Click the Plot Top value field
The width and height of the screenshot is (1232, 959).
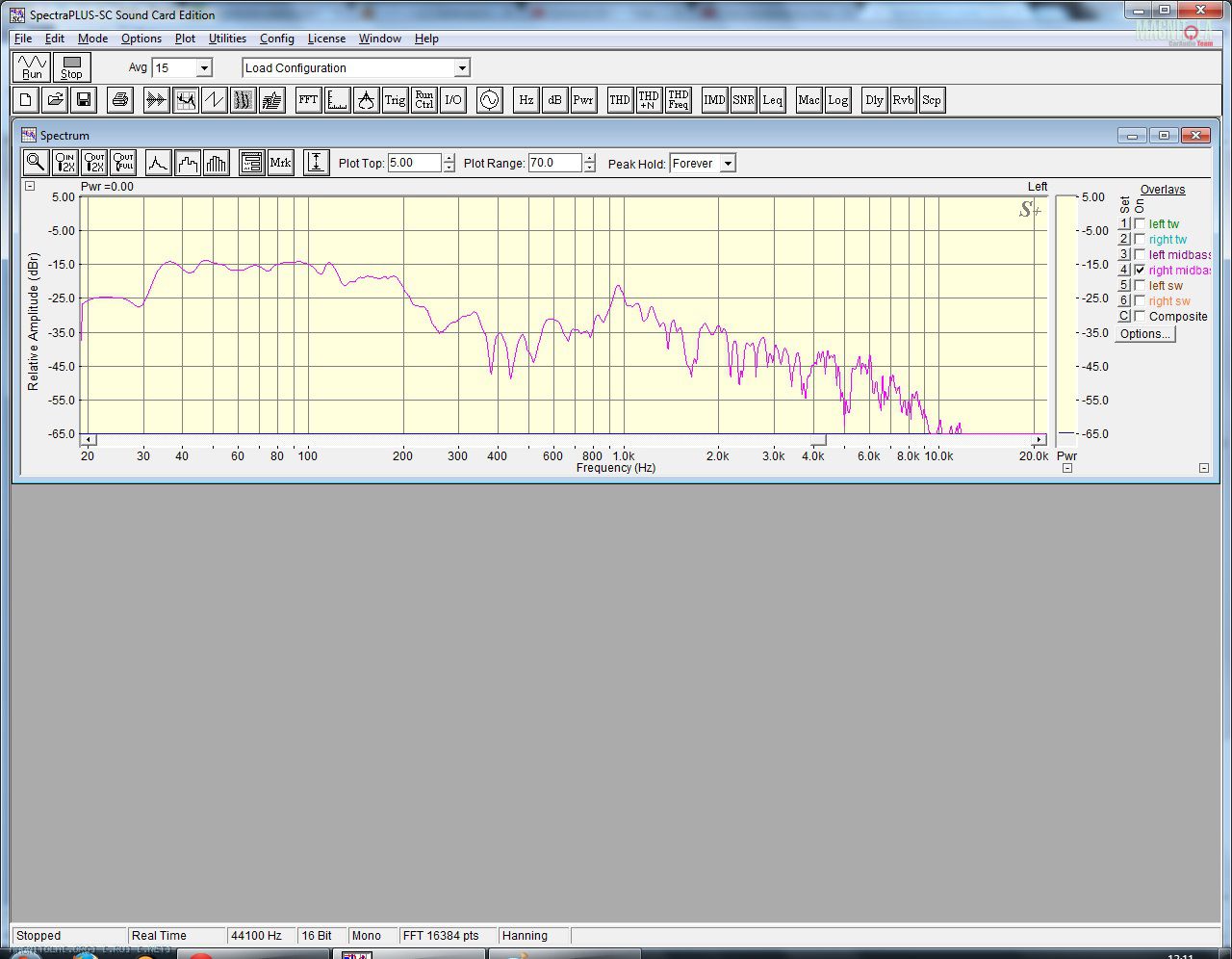(x=414, y=164)
